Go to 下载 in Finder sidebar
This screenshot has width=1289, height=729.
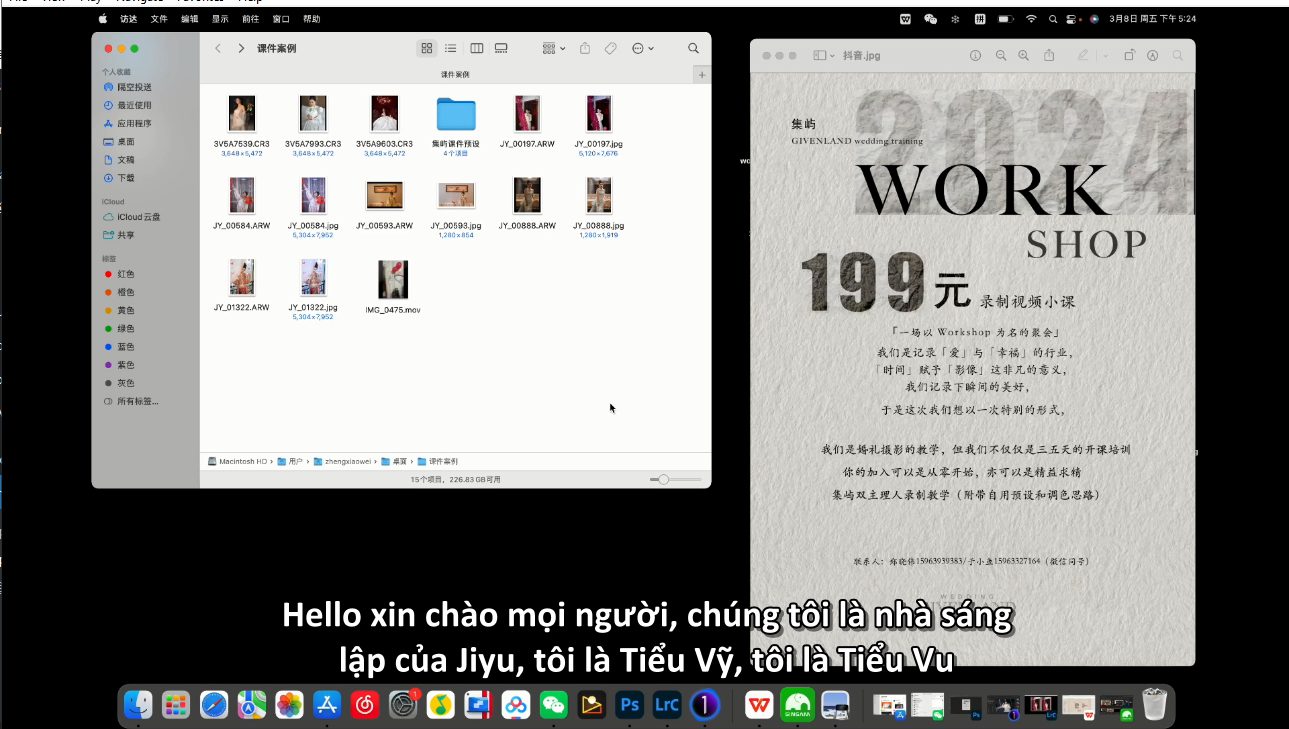(x=126, y=178)
